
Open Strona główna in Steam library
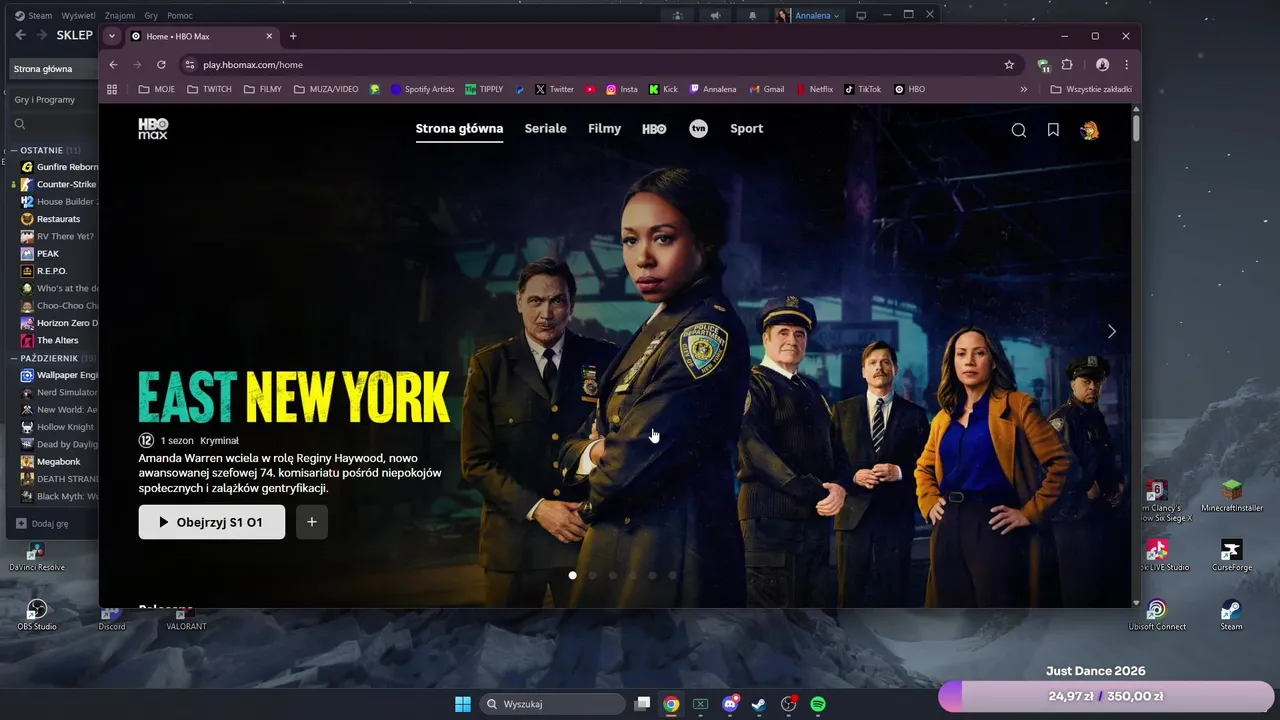coord(52,69)
